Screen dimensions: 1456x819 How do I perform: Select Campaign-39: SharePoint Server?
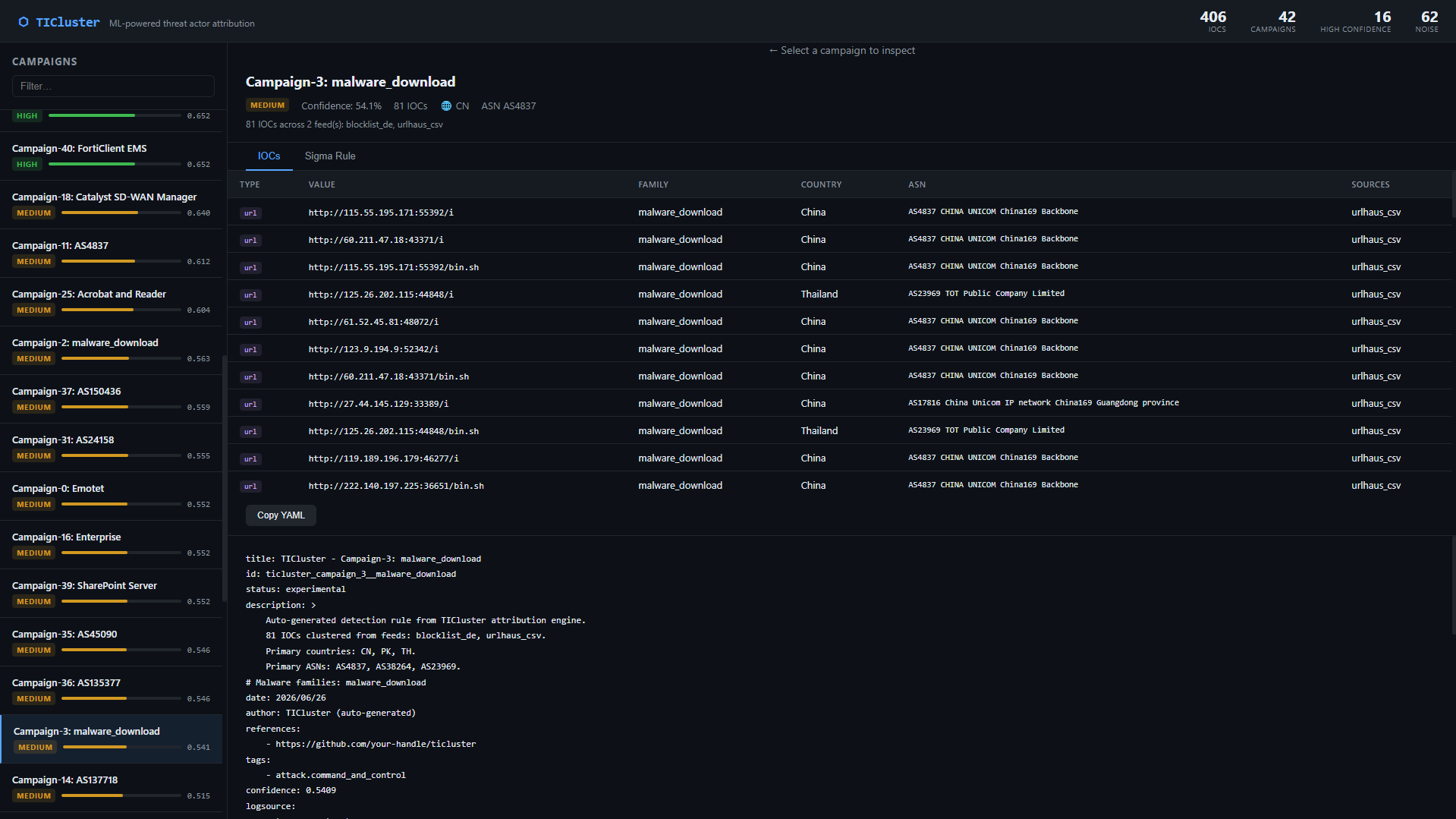click(x=112, y=593)
